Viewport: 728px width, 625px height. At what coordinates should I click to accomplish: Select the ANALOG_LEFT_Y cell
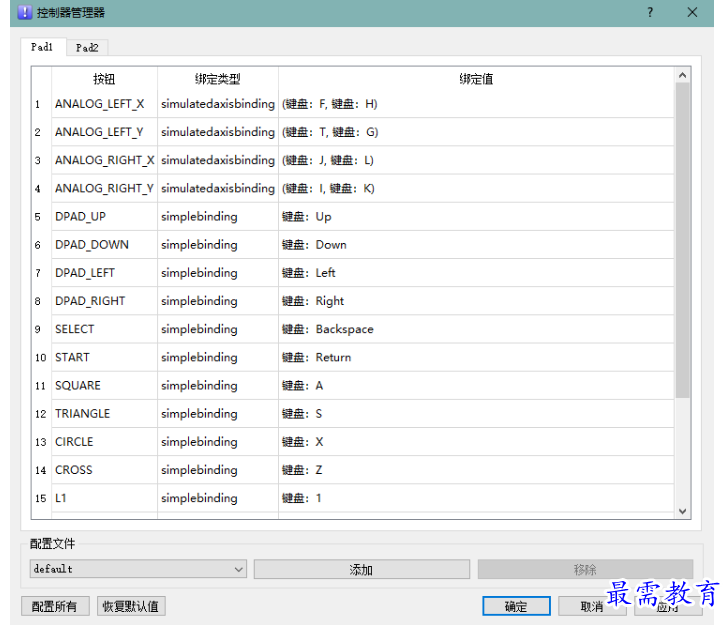click(104, 132)
